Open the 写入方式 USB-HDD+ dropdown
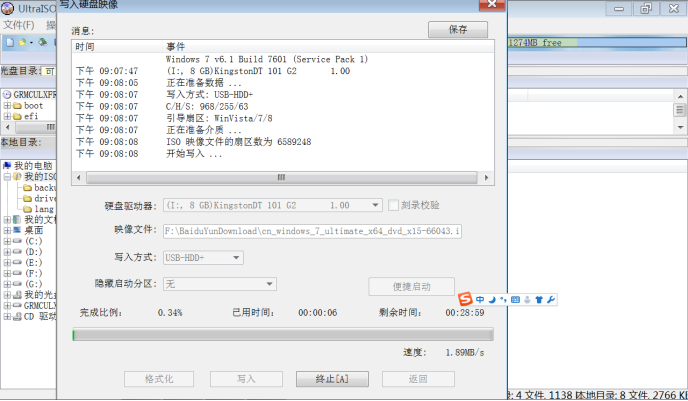 236,258
